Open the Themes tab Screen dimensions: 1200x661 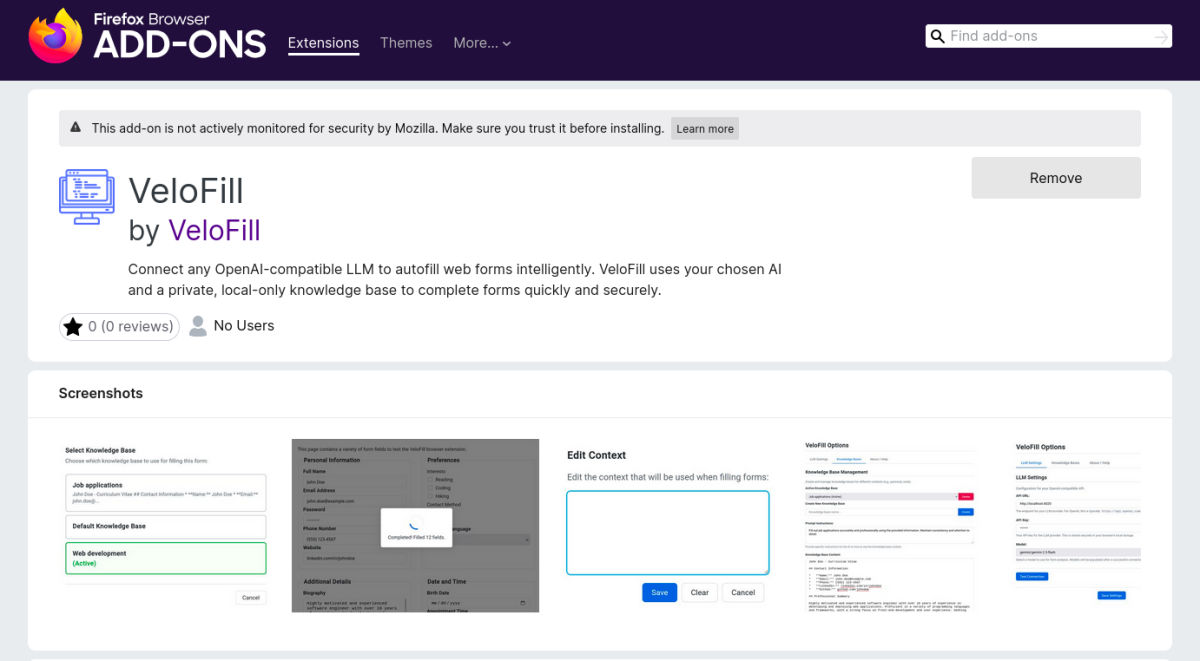coord(406,43)
